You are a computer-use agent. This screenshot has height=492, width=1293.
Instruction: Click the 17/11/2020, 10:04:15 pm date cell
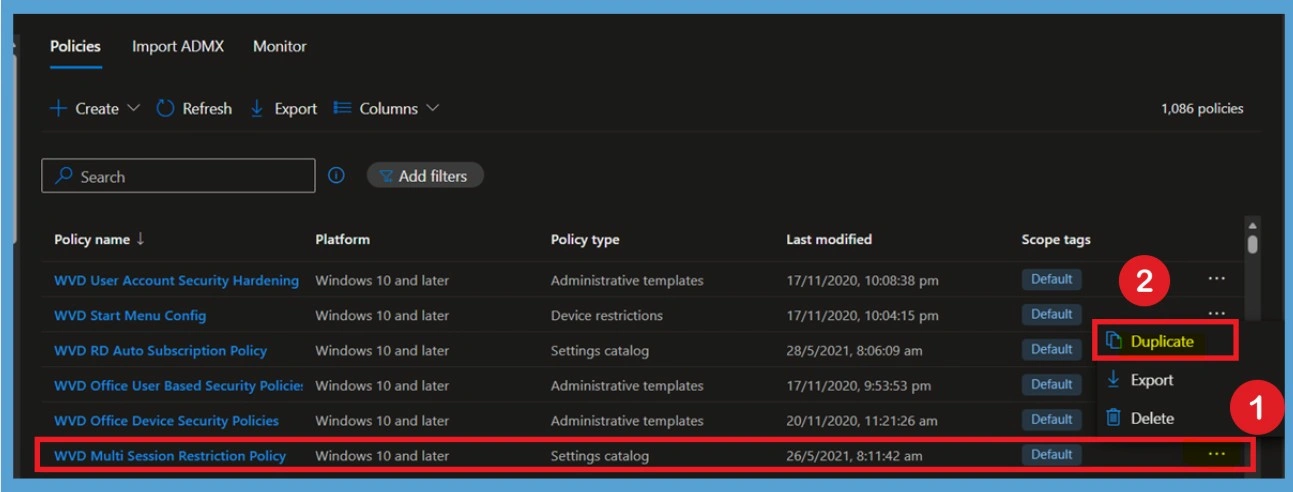click(862, 315)
